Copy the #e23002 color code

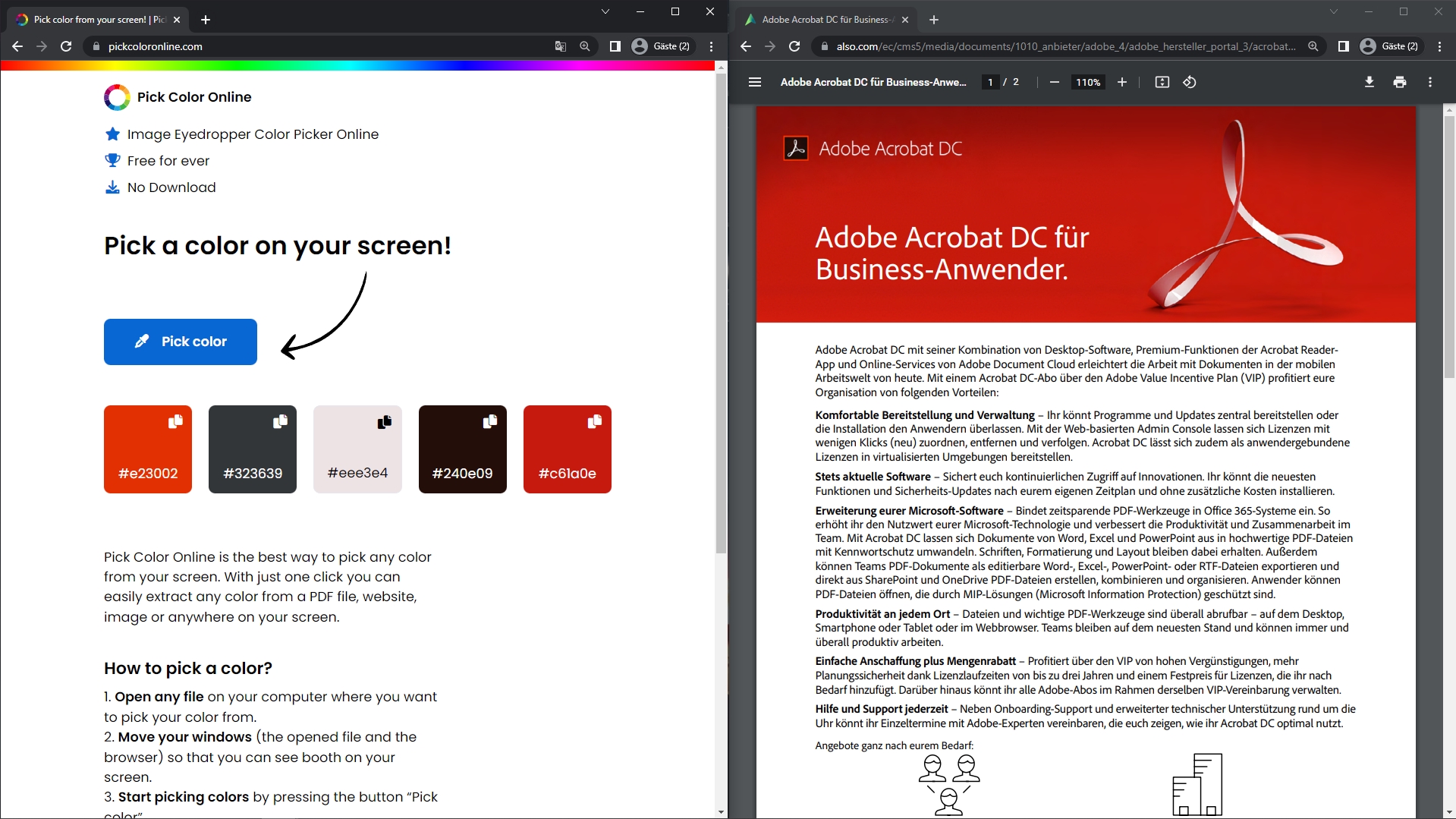(x=176, y=422)
